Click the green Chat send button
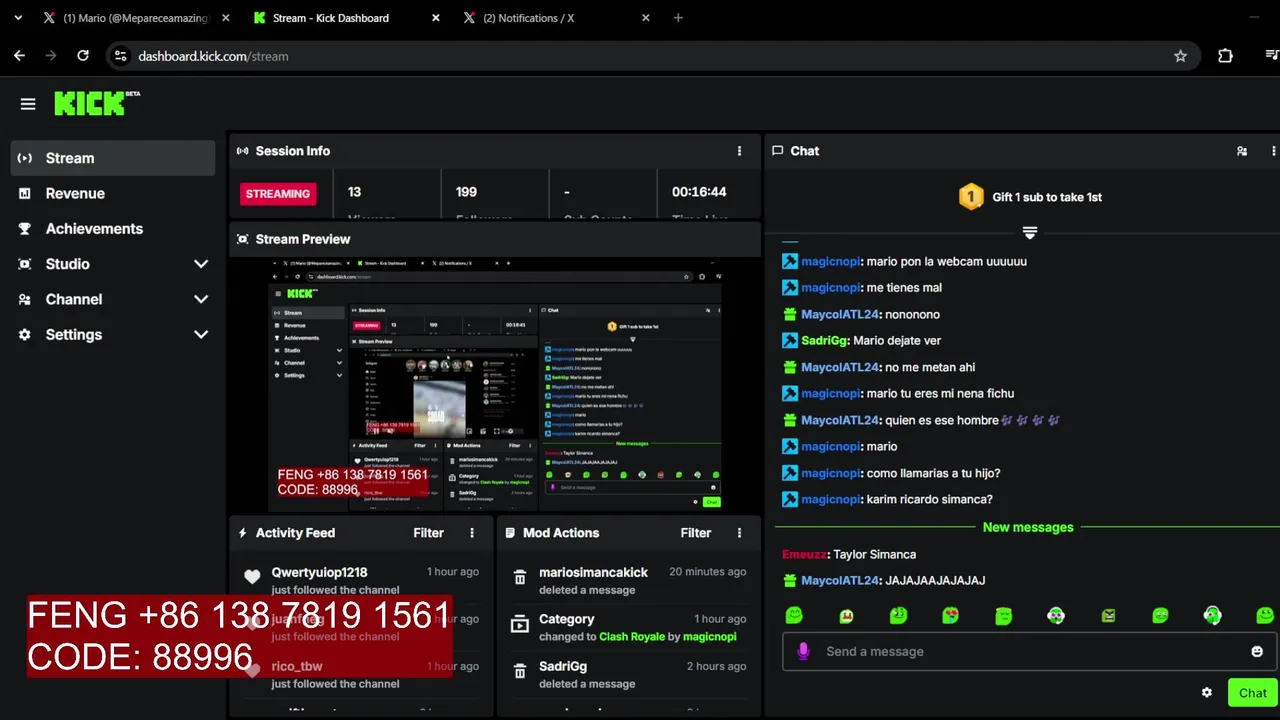The width and height of the screenshot is (1280, 720). point(1252,692)
